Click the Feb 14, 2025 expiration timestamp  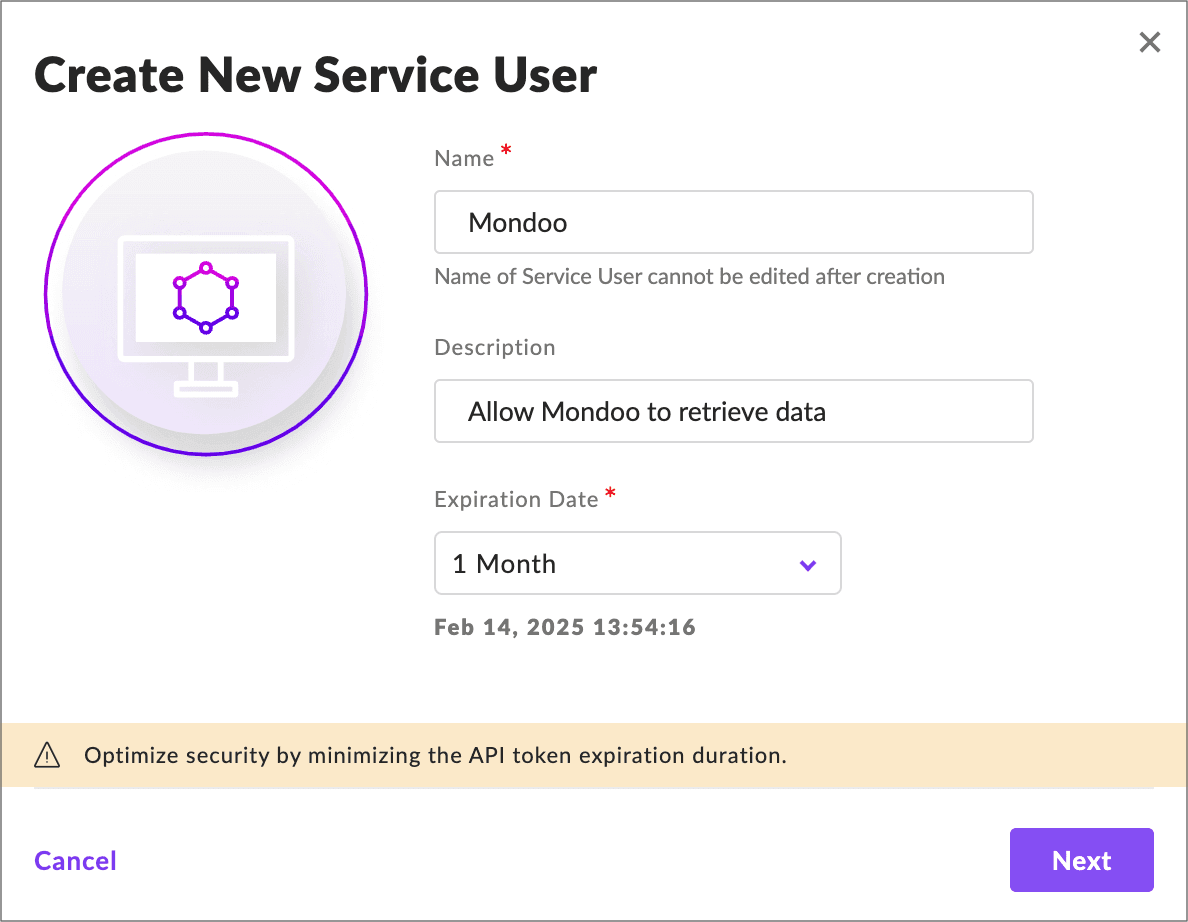(x=565, y=627)
